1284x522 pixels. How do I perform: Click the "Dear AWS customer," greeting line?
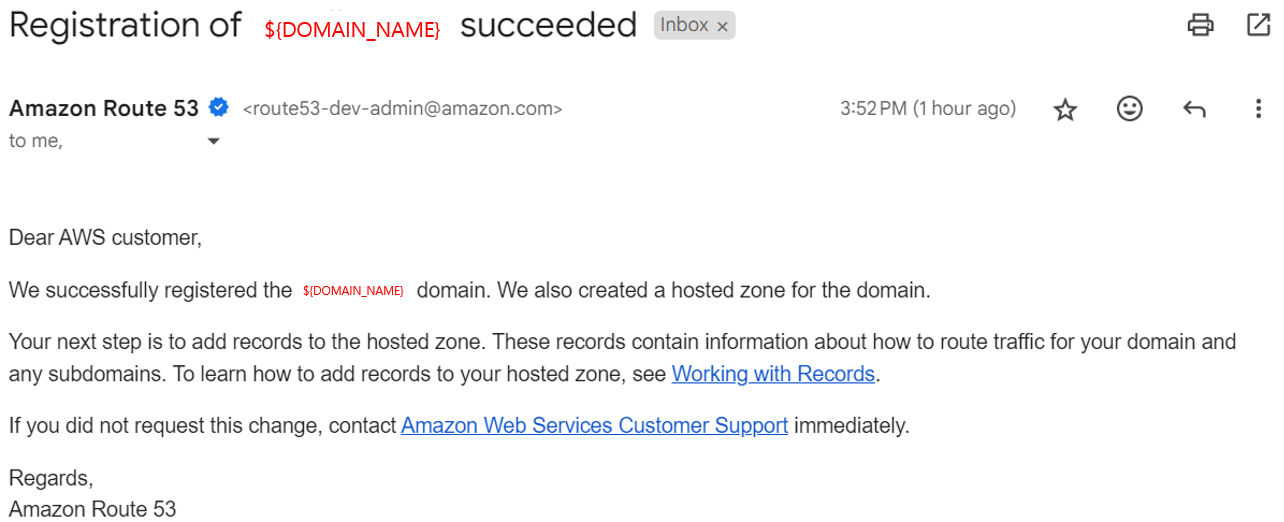[x=105, y=238]
